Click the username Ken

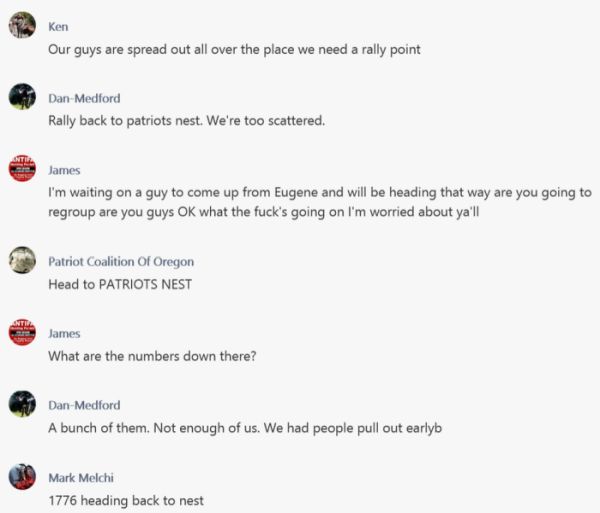58,27
